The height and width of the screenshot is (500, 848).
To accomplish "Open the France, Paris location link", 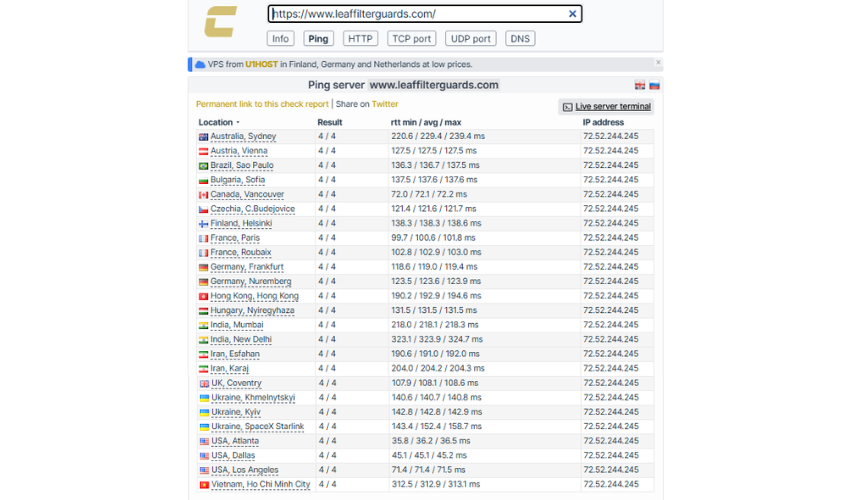I will pyautogui.click(x=235, y=238).
